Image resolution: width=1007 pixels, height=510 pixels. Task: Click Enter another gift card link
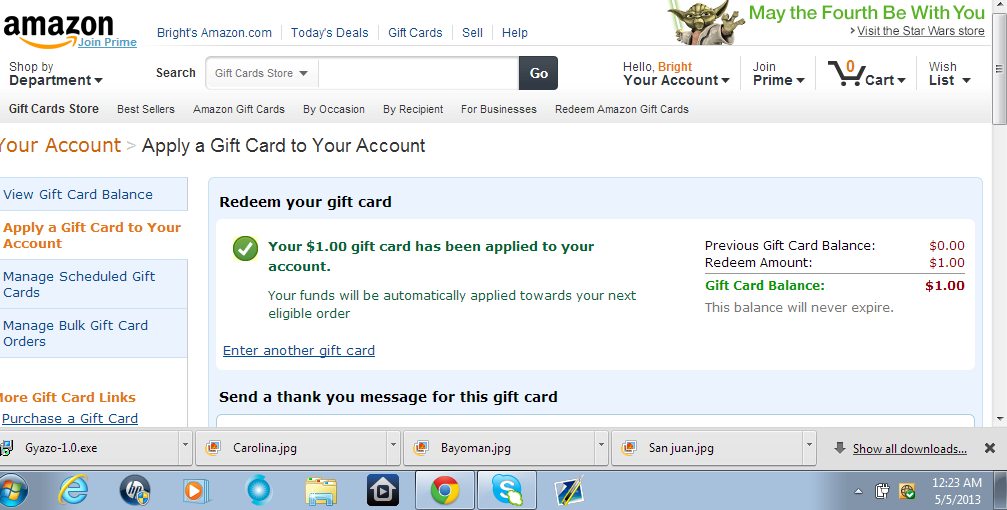click(299, 351)
